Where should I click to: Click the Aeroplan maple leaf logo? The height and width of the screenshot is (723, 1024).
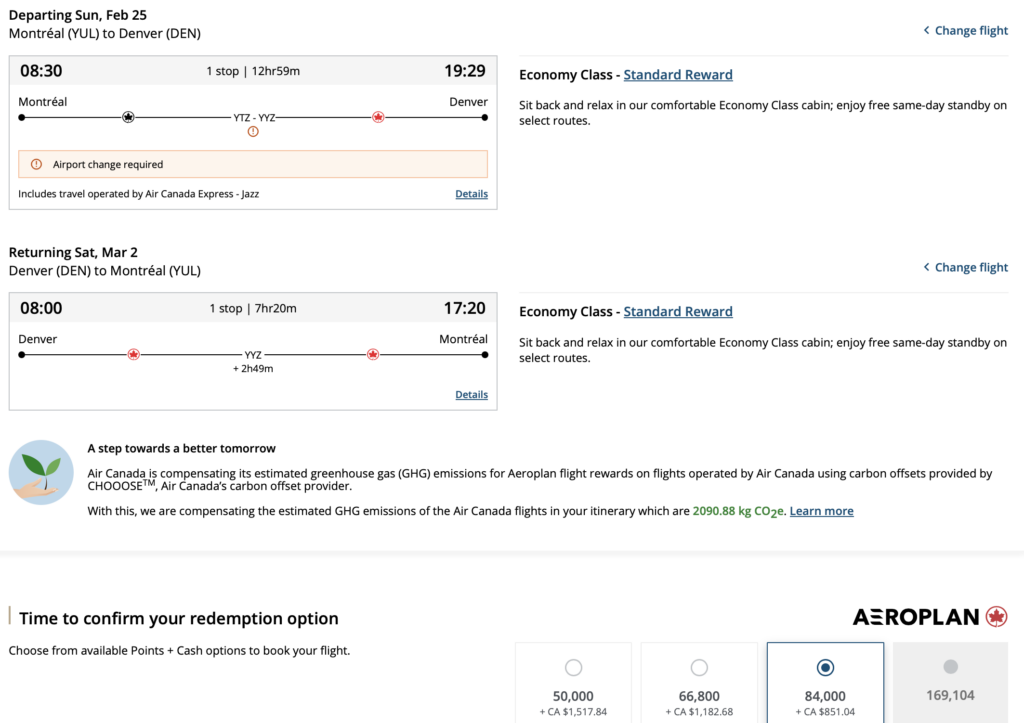[996, 617]
